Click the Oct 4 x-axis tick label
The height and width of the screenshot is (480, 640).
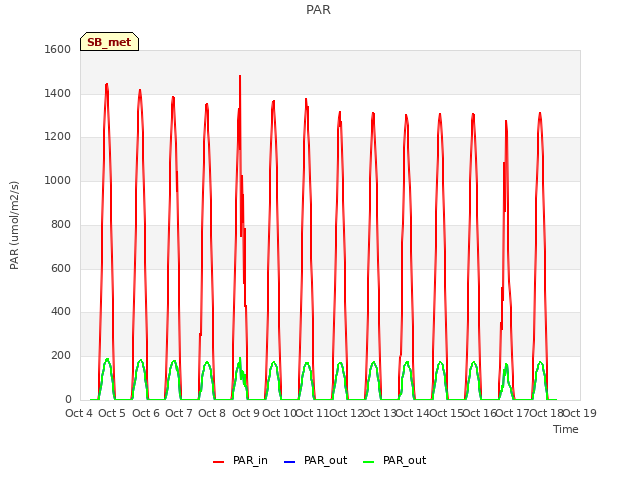[x=79, y=413]
